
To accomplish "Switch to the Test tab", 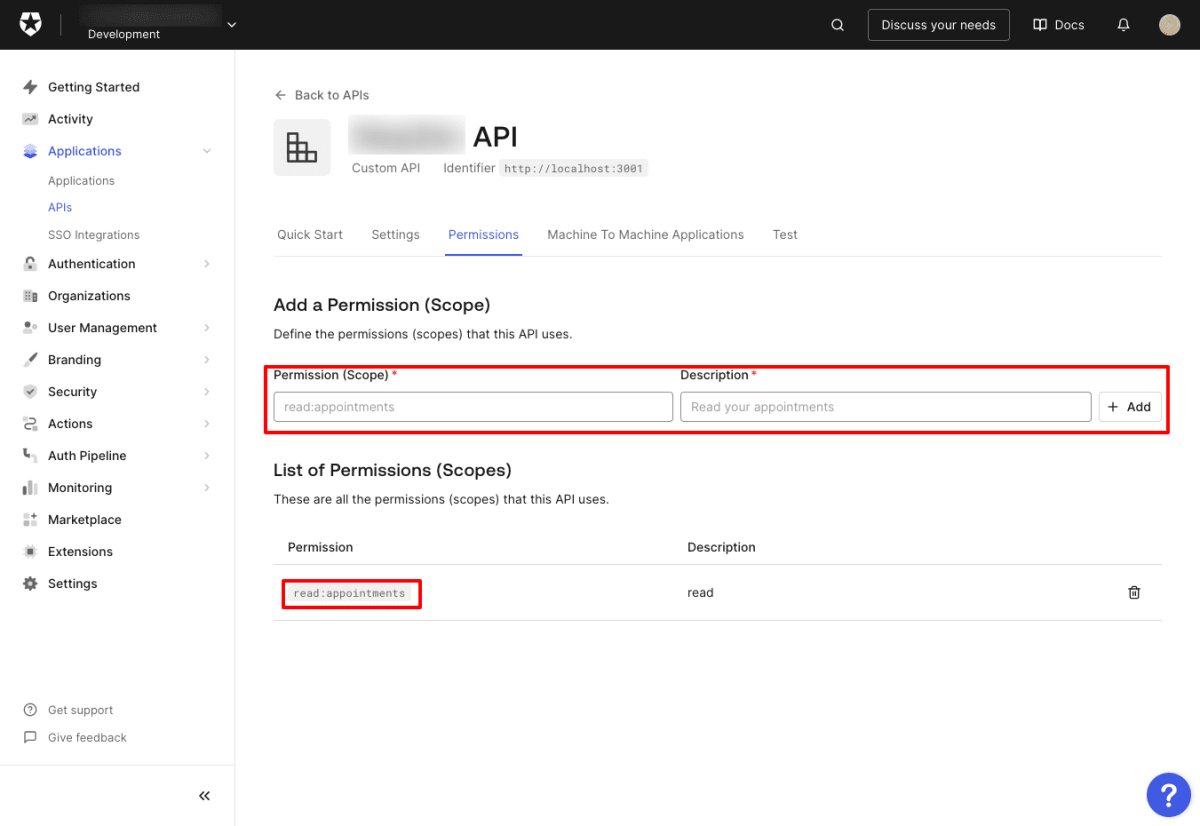I will [x=785, y=235].
